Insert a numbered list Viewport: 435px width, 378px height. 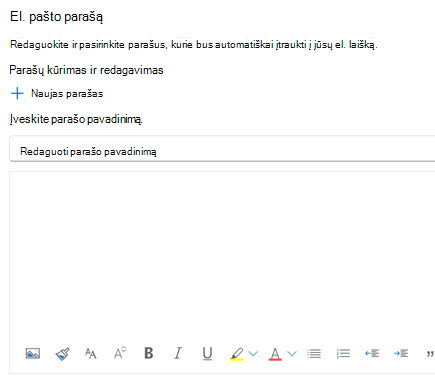point(343,353)
